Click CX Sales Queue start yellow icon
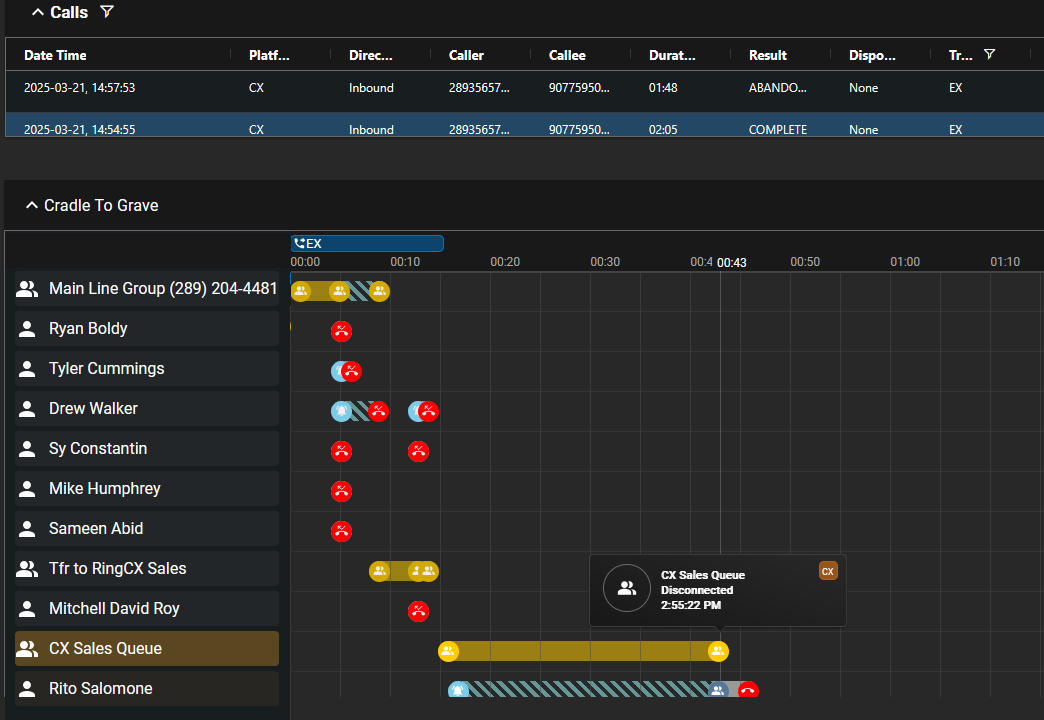 (448, 651)
